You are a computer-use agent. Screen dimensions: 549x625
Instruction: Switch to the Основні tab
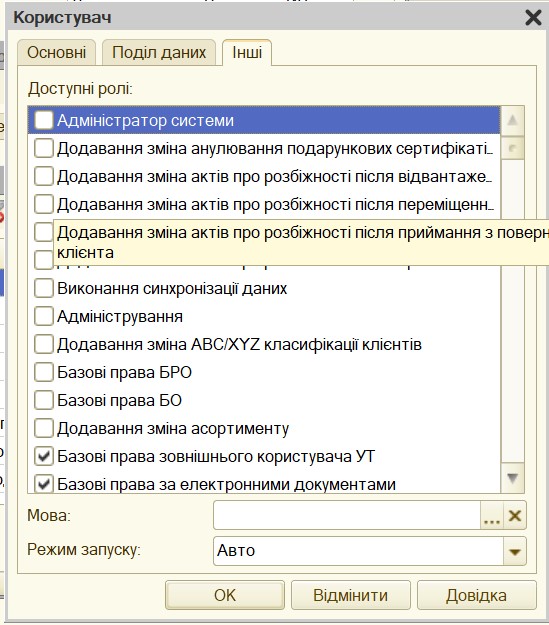point(57,52)
